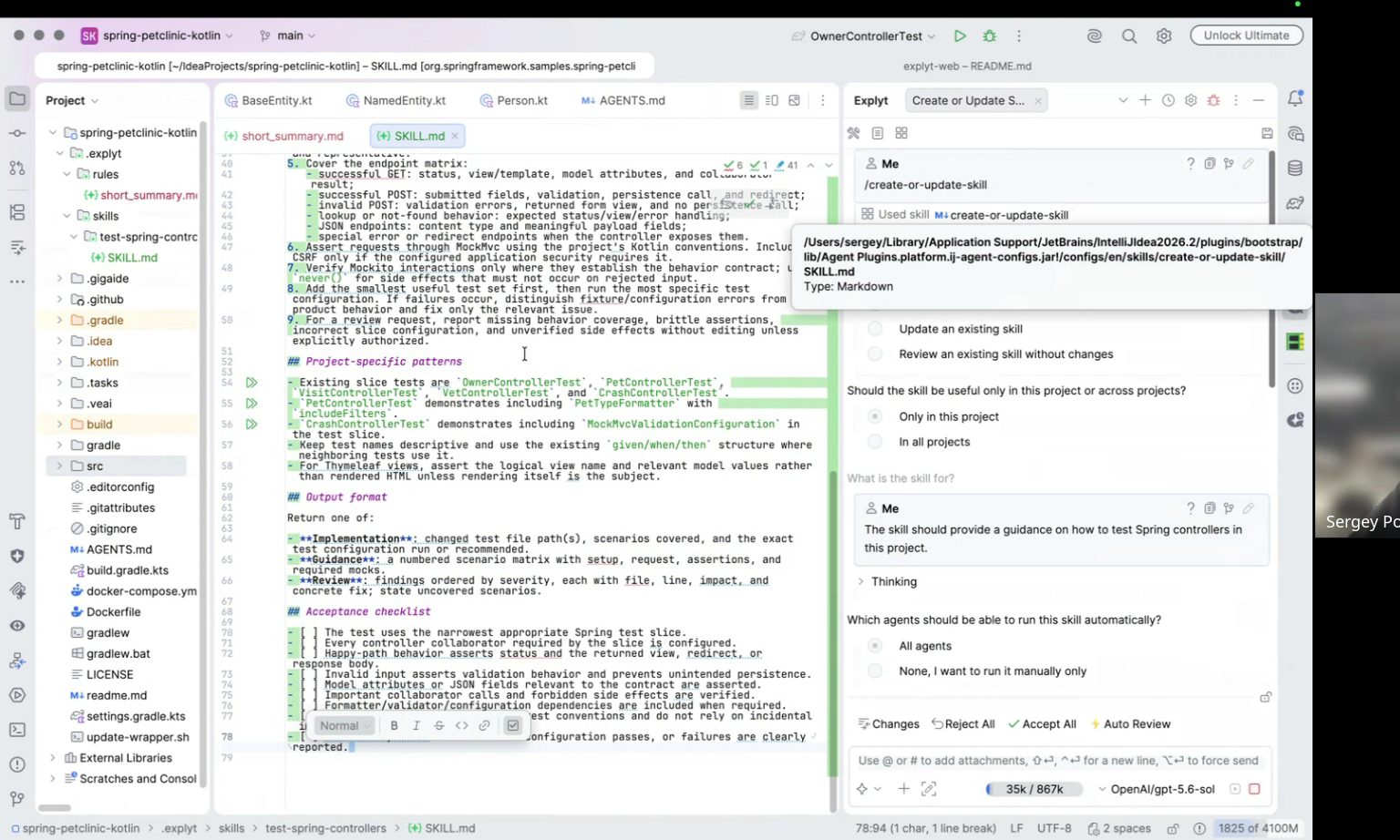Open the create-or-update-skill link

[1009, 215]
